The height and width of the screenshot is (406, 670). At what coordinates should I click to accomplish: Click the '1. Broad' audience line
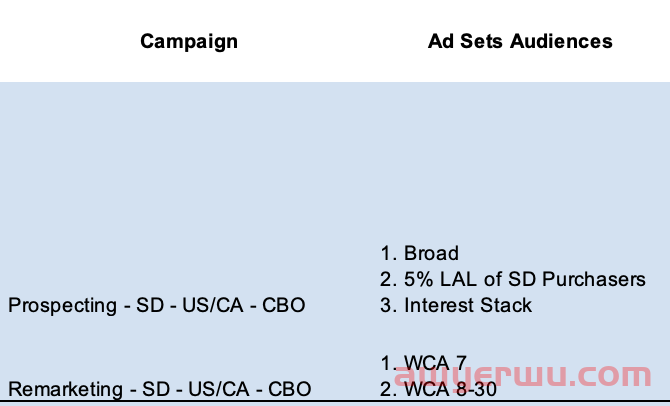point(419,253)
